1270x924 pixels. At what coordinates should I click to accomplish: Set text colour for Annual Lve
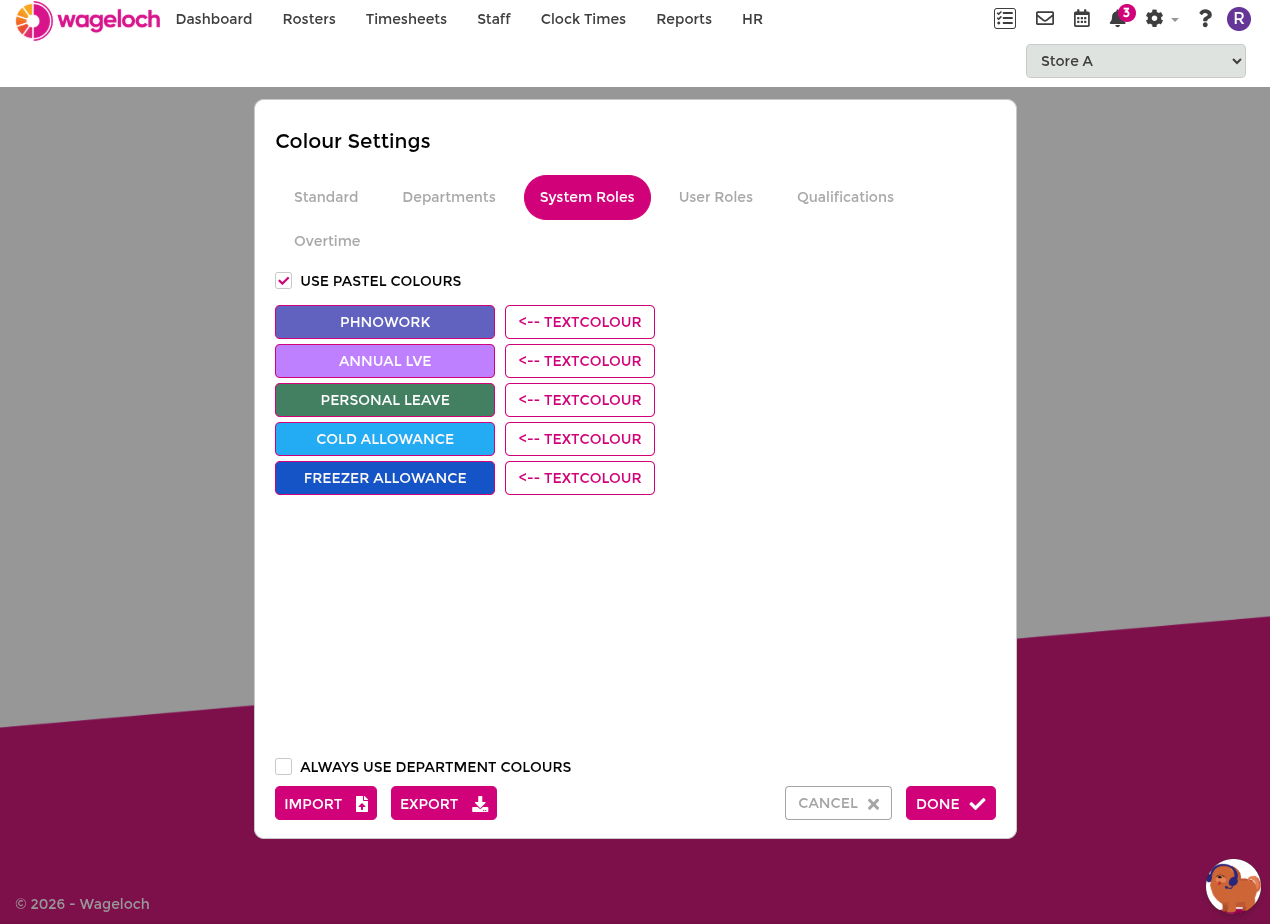click(x=580, y=361)
